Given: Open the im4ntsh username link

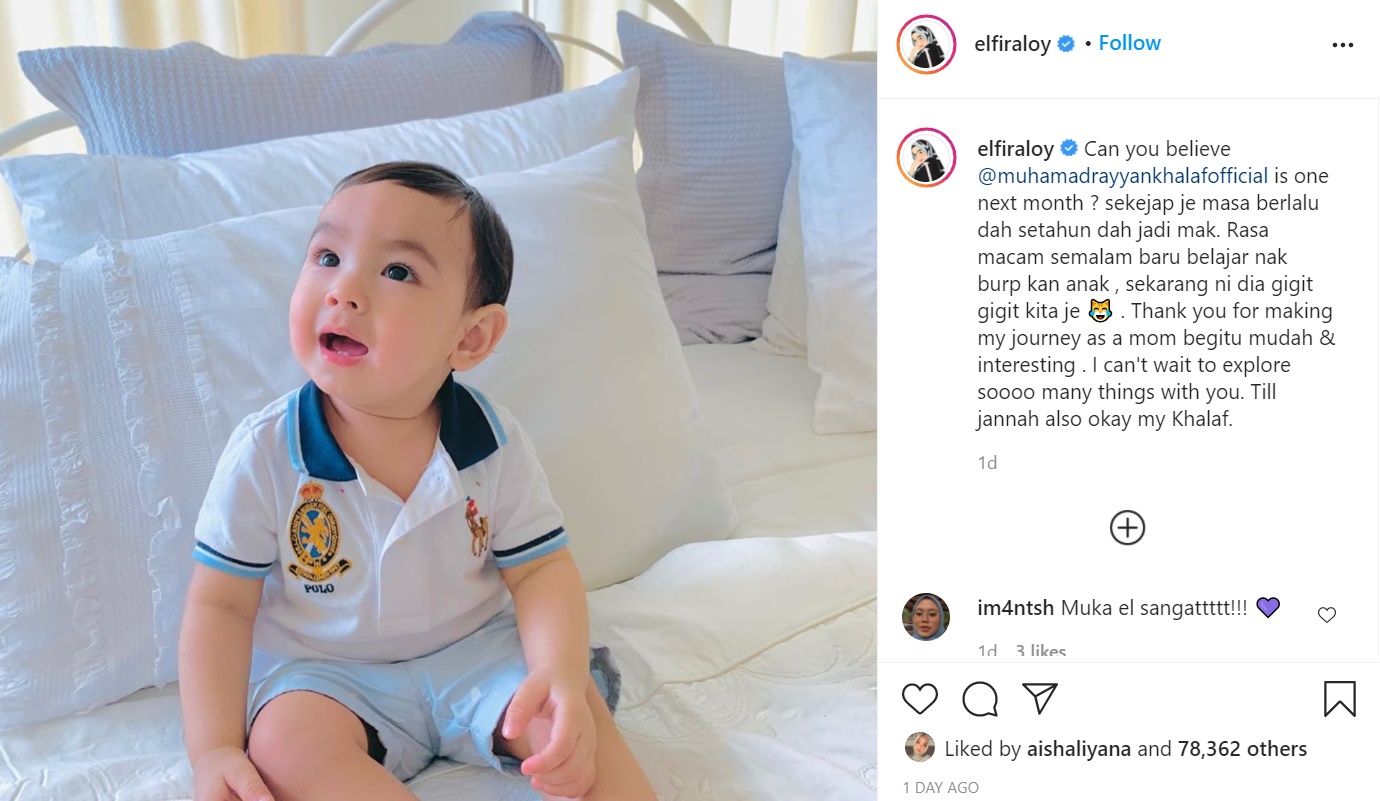Looking at the screenshot, I should click(x=1014, y=608).
